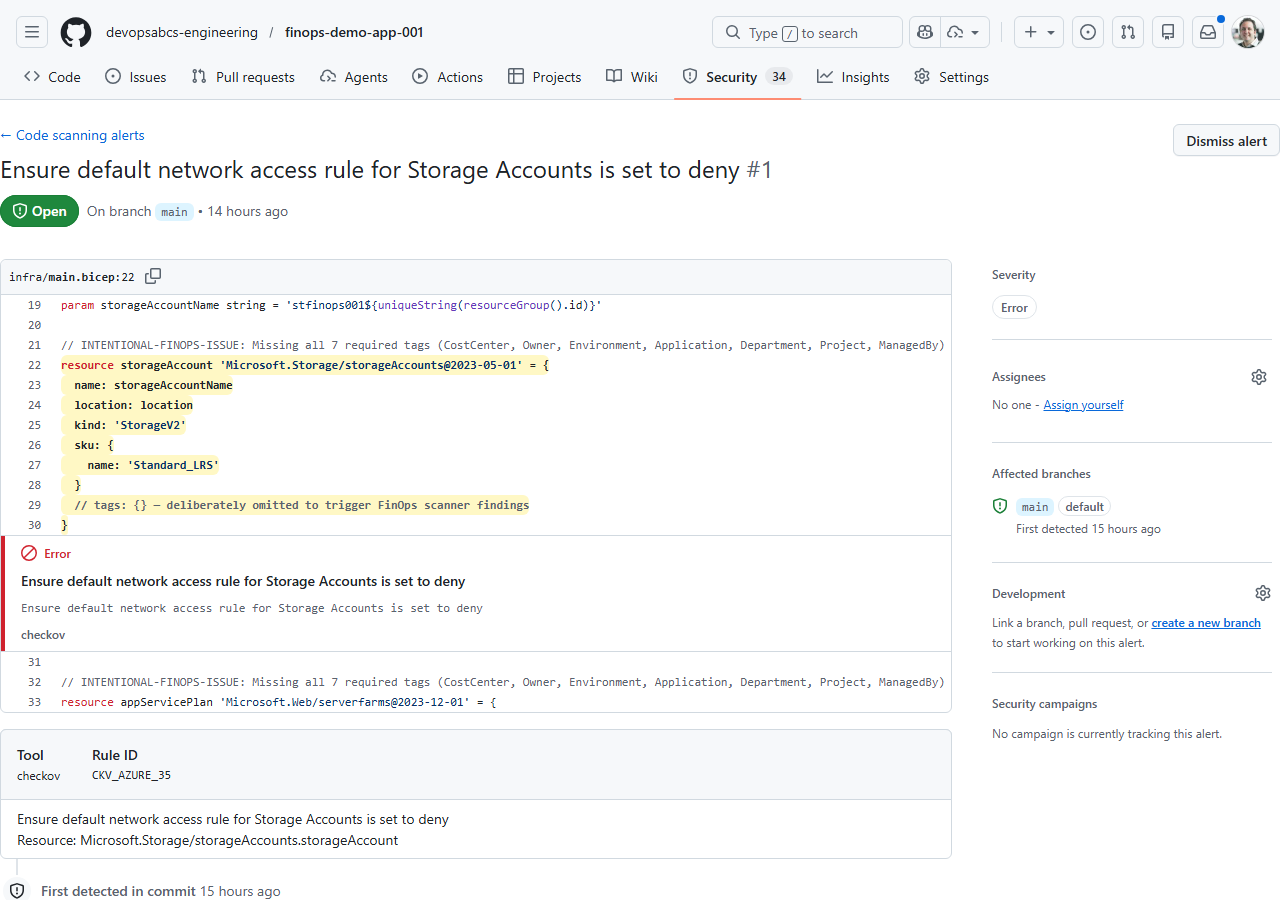Open your profile avatar menu
This screenshot has width=1280, height=900.
pos(1247,31)
